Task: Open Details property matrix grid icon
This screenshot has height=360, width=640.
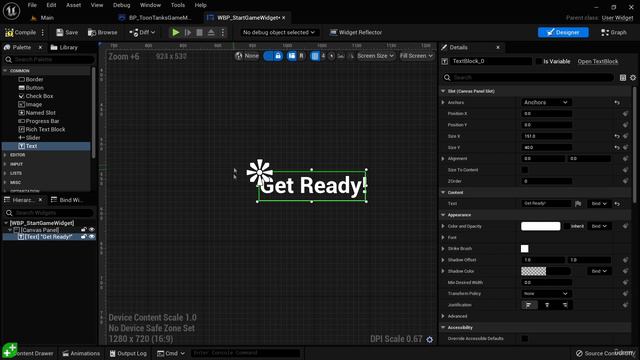Action: click(x=622, y=78)
